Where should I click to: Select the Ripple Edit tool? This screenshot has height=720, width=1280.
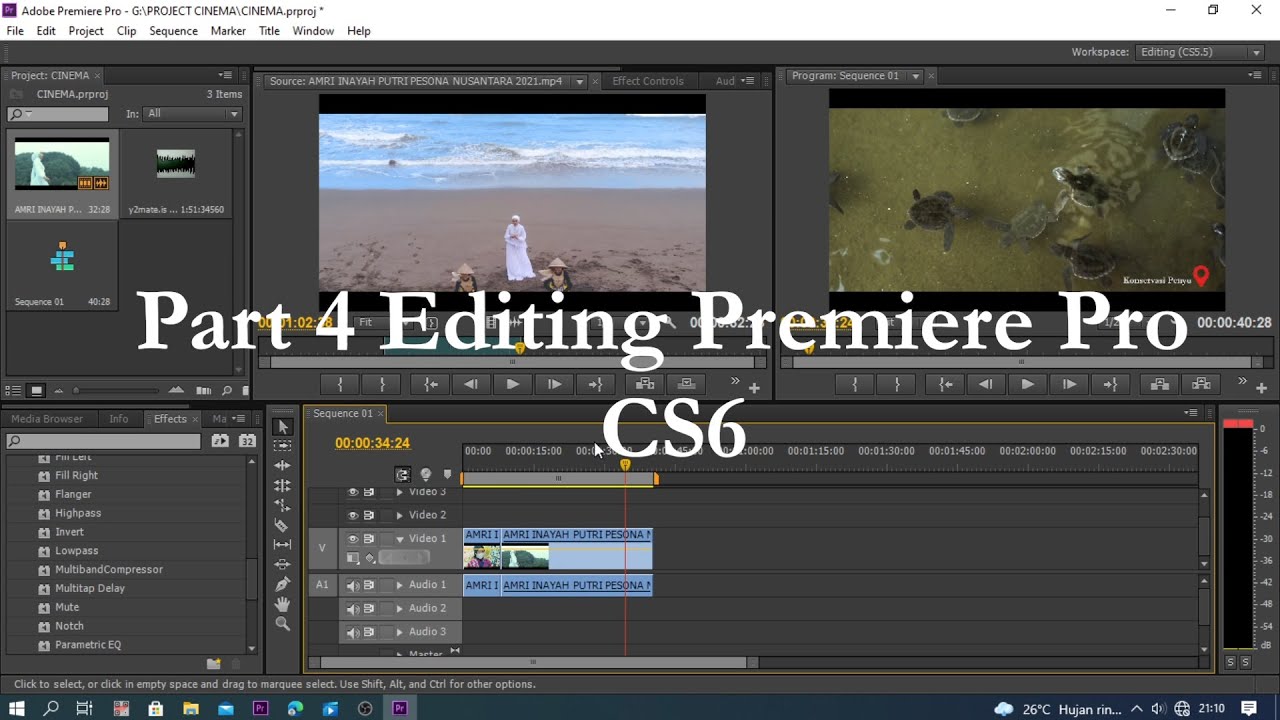click(282, 465)
